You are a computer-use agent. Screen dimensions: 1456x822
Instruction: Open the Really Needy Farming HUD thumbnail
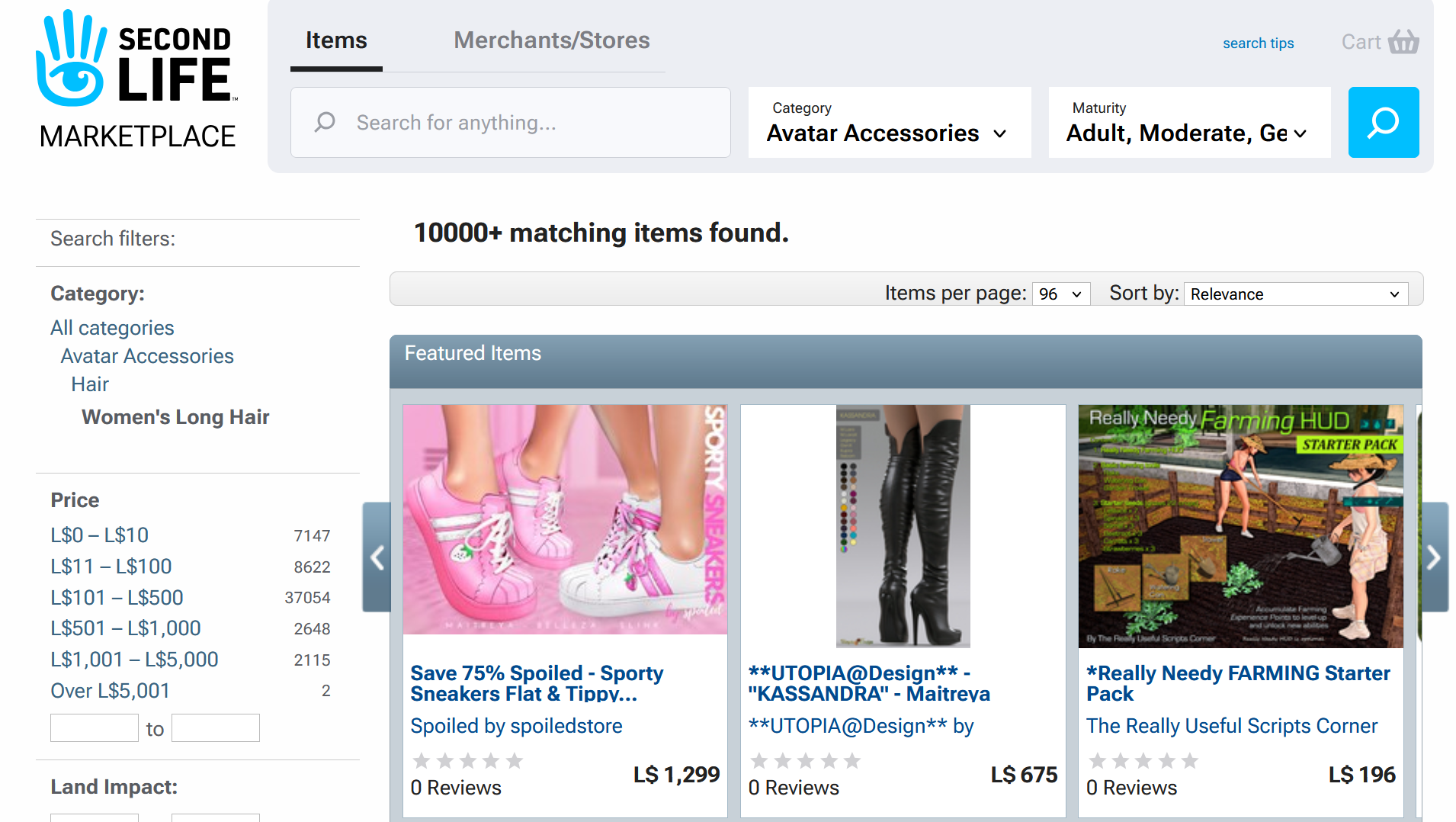click(x=1240, y=526)
